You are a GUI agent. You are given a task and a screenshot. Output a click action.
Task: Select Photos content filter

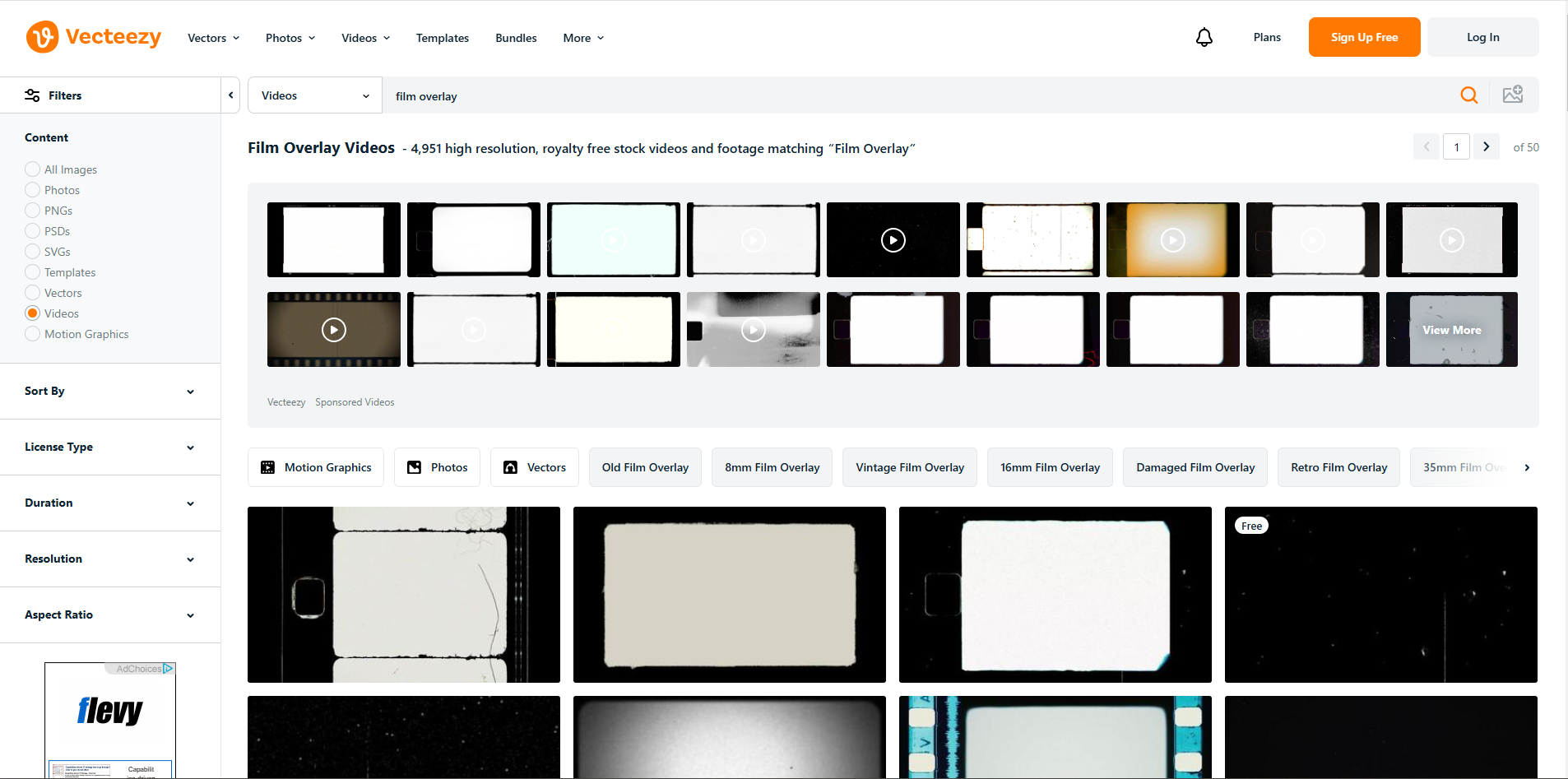(33, 190)
